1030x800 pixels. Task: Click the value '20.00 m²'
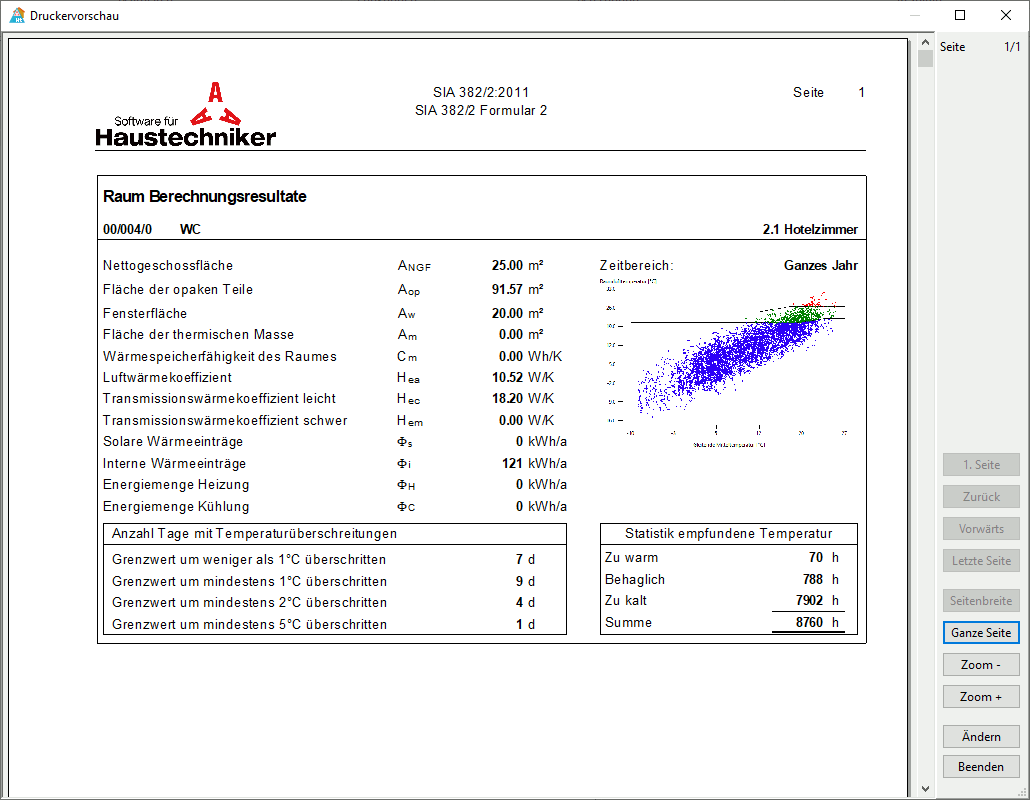tap(517, 313)
